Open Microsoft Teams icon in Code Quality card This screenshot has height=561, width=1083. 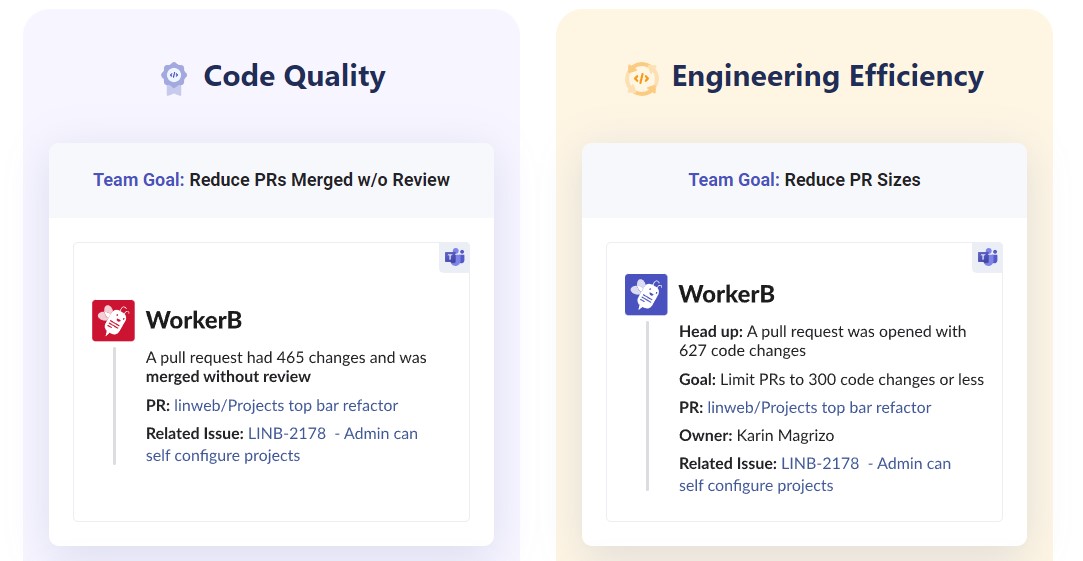click(454, 257)
